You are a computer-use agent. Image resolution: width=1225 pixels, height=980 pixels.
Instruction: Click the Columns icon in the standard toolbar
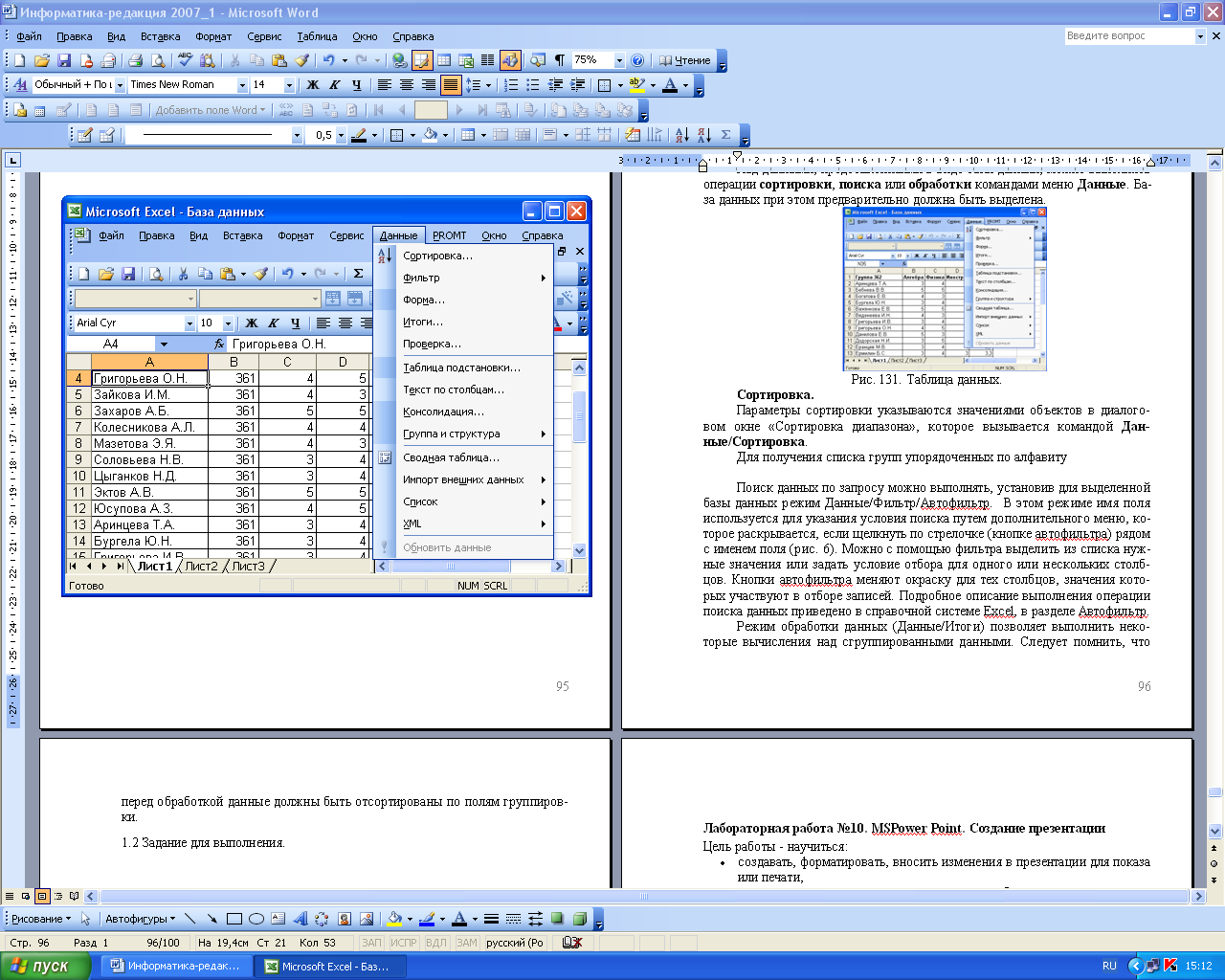click(x=487, y=60)
